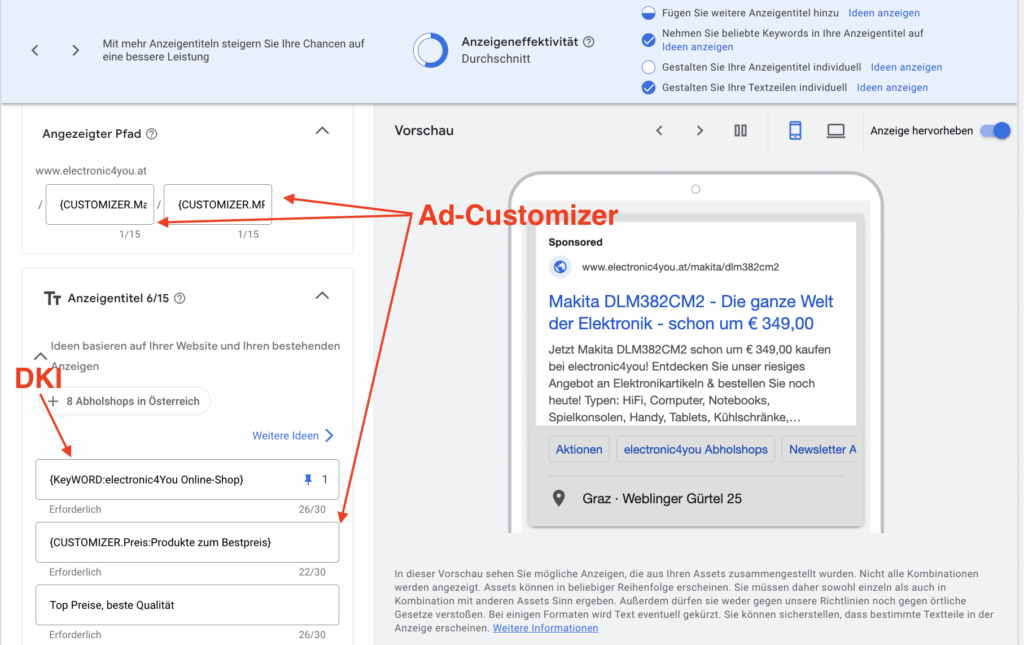Toggle the Anzeige hervorheben switch
This screenshot has height=645, width=1024.
(994, 131)
